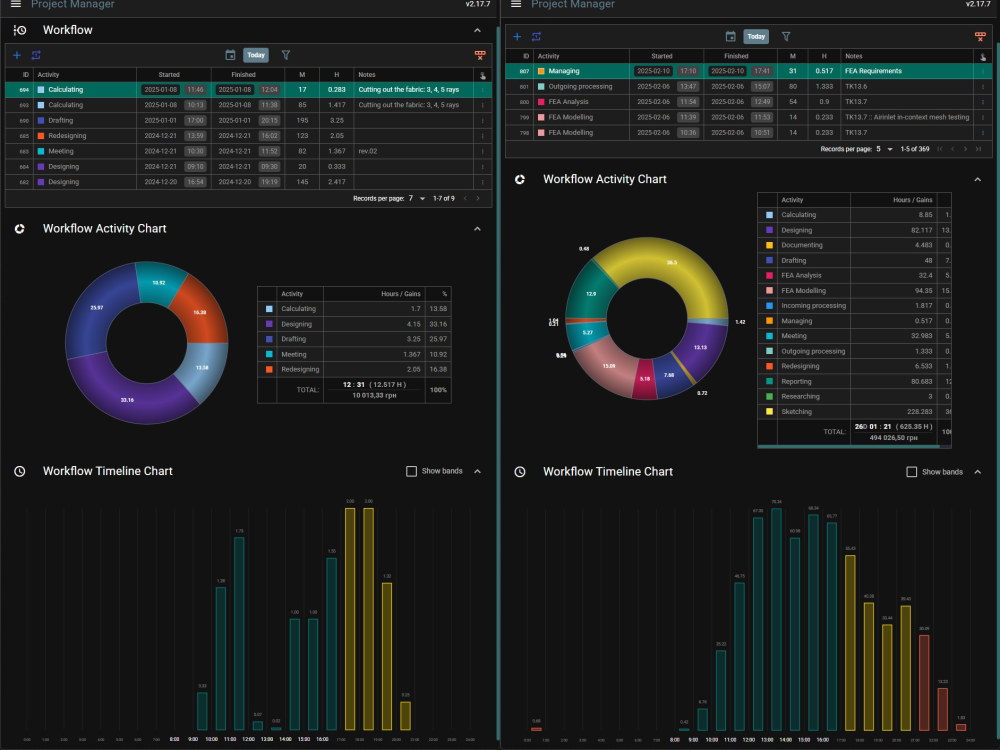Image resolution: width=1000 pixels, height=750 pixels.
Task: Enable Show bands in left timeline
Action: pyautogui.click(x=411, y=471)
